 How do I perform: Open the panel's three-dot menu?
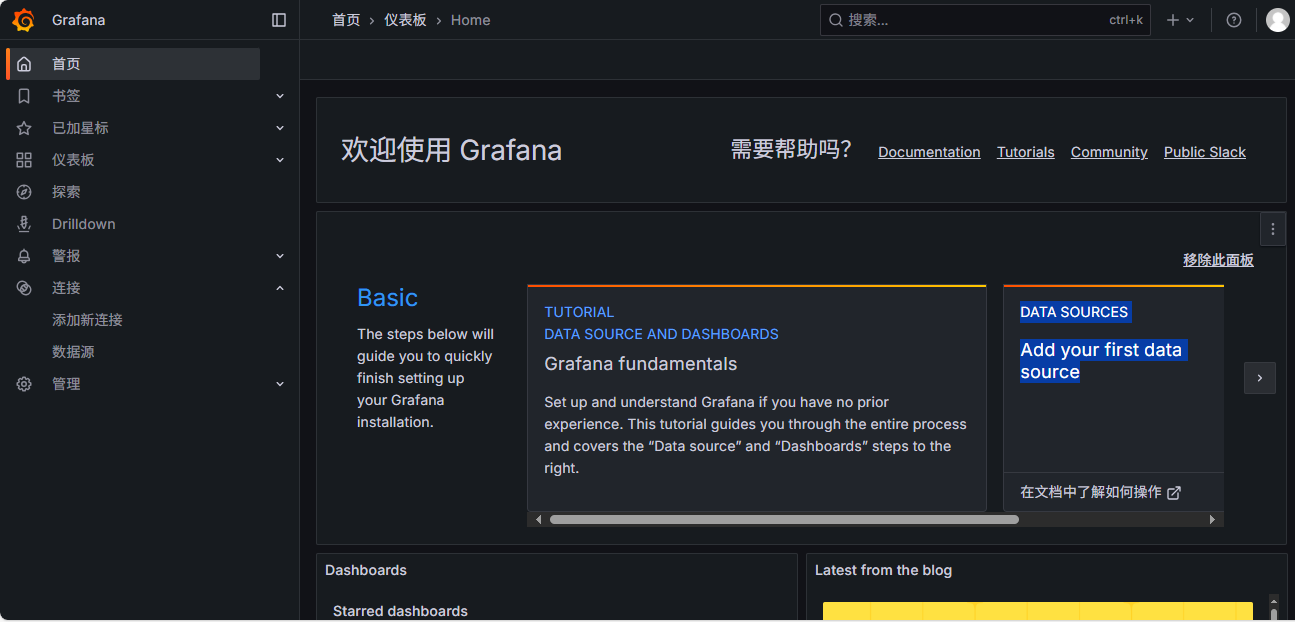point(1272,229)
